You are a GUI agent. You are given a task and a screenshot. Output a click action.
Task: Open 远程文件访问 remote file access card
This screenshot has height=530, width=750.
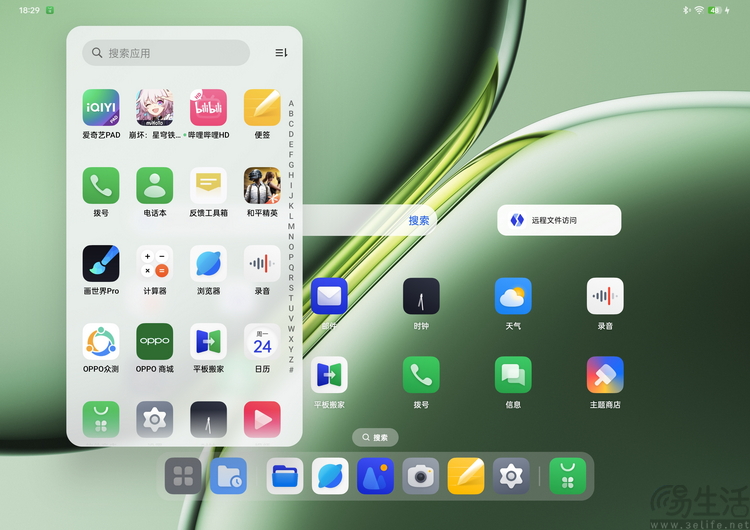[559, 220]
